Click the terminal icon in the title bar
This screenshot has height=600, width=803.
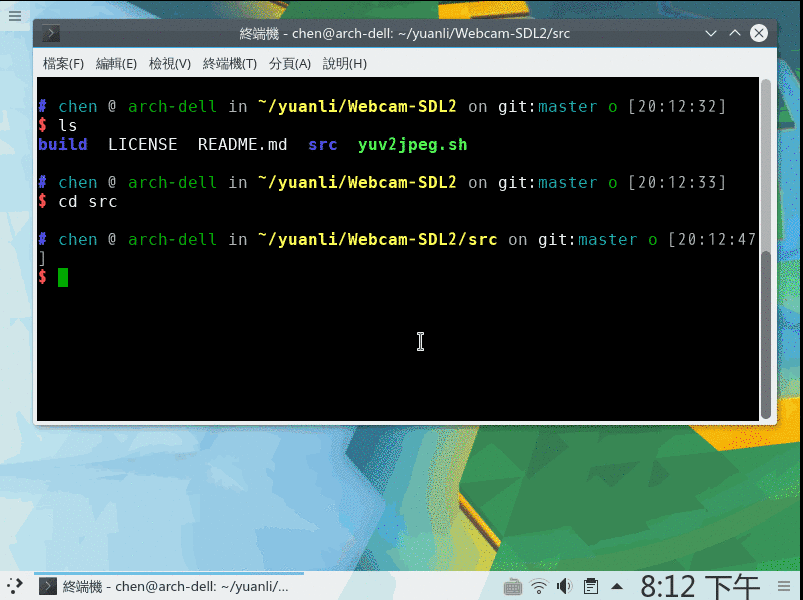pos(51,34)
